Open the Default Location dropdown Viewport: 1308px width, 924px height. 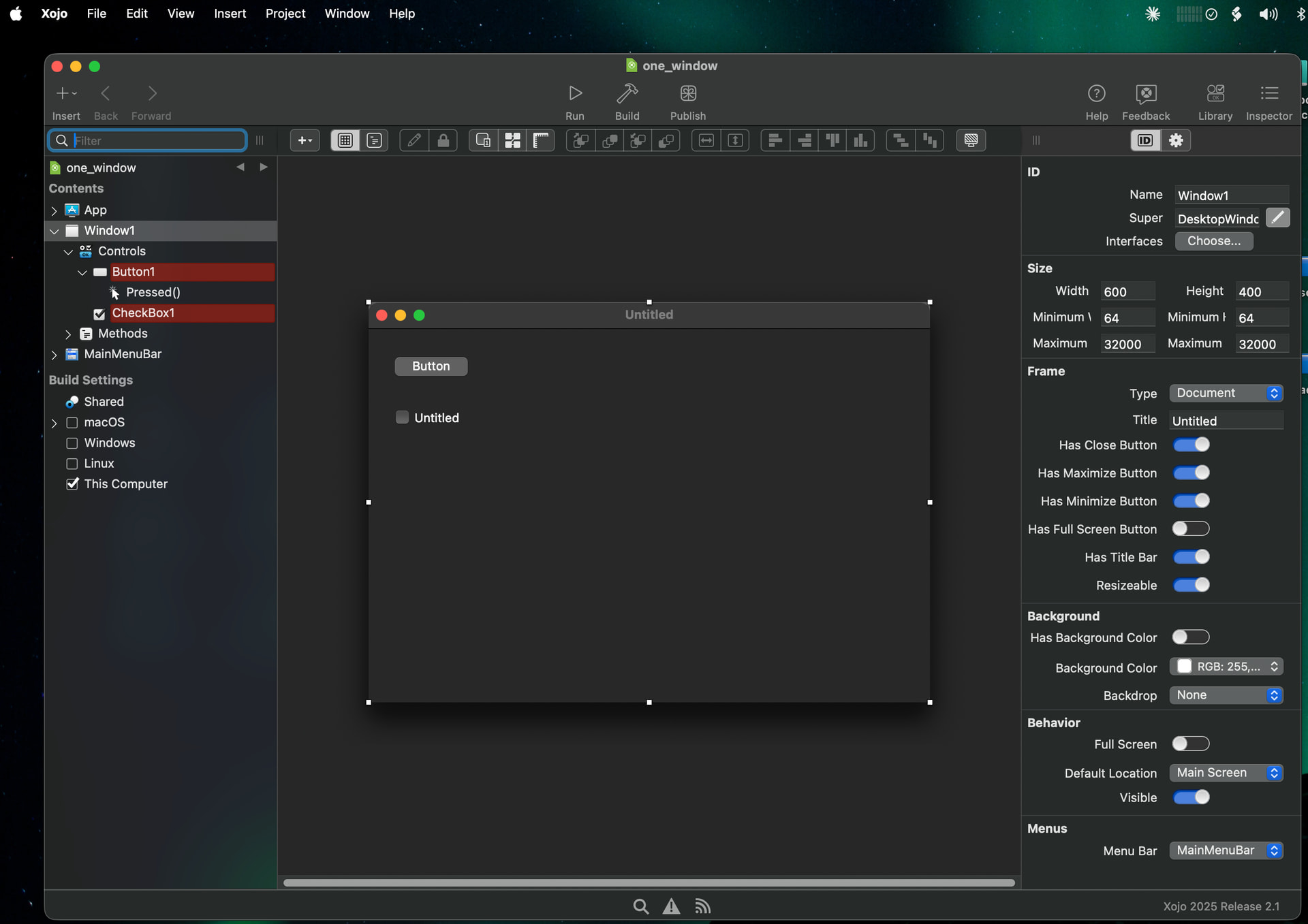1226,773
